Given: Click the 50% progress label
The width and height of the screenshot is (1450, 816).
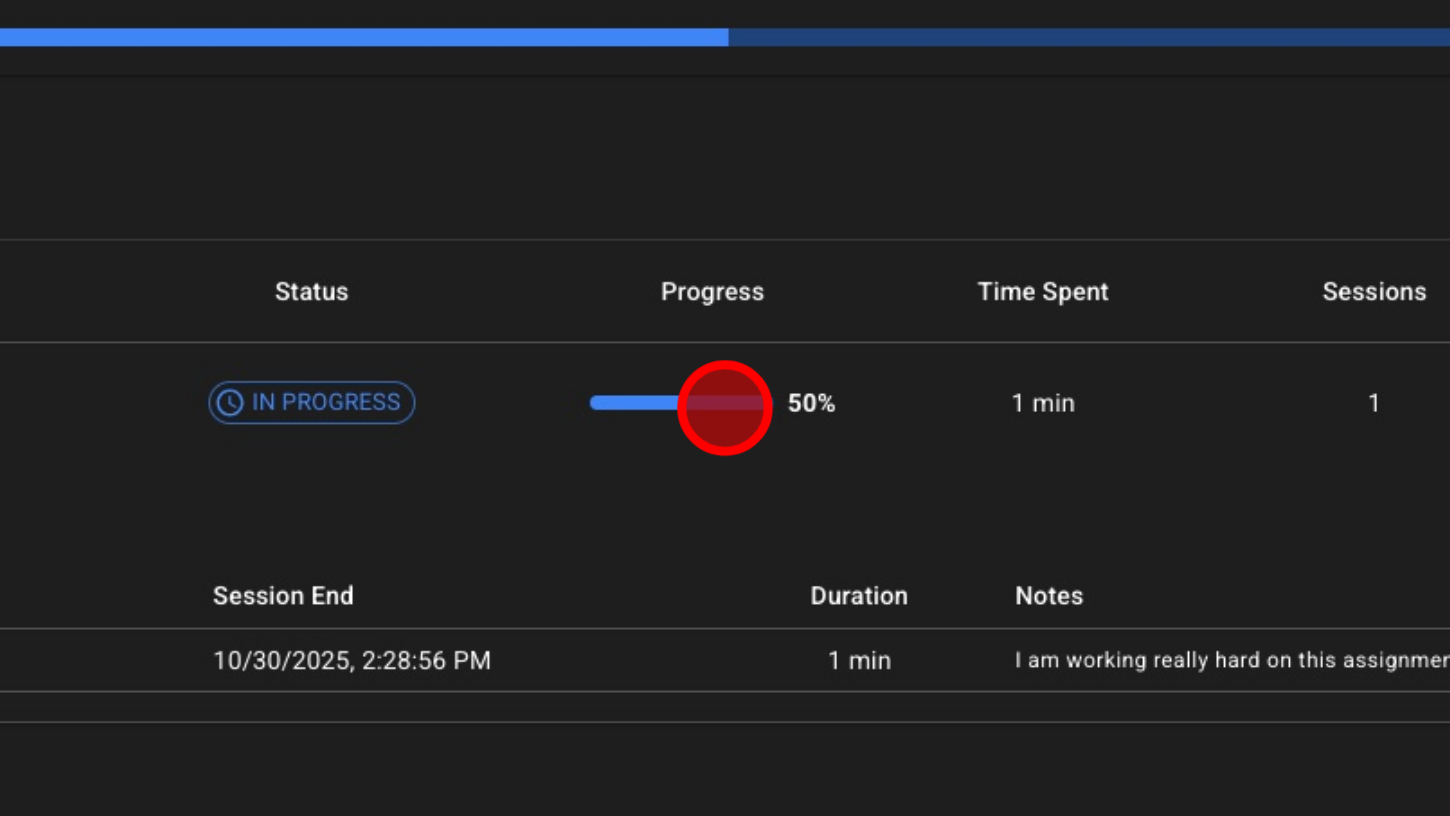Looking at the screenshot, I should 811,403.
